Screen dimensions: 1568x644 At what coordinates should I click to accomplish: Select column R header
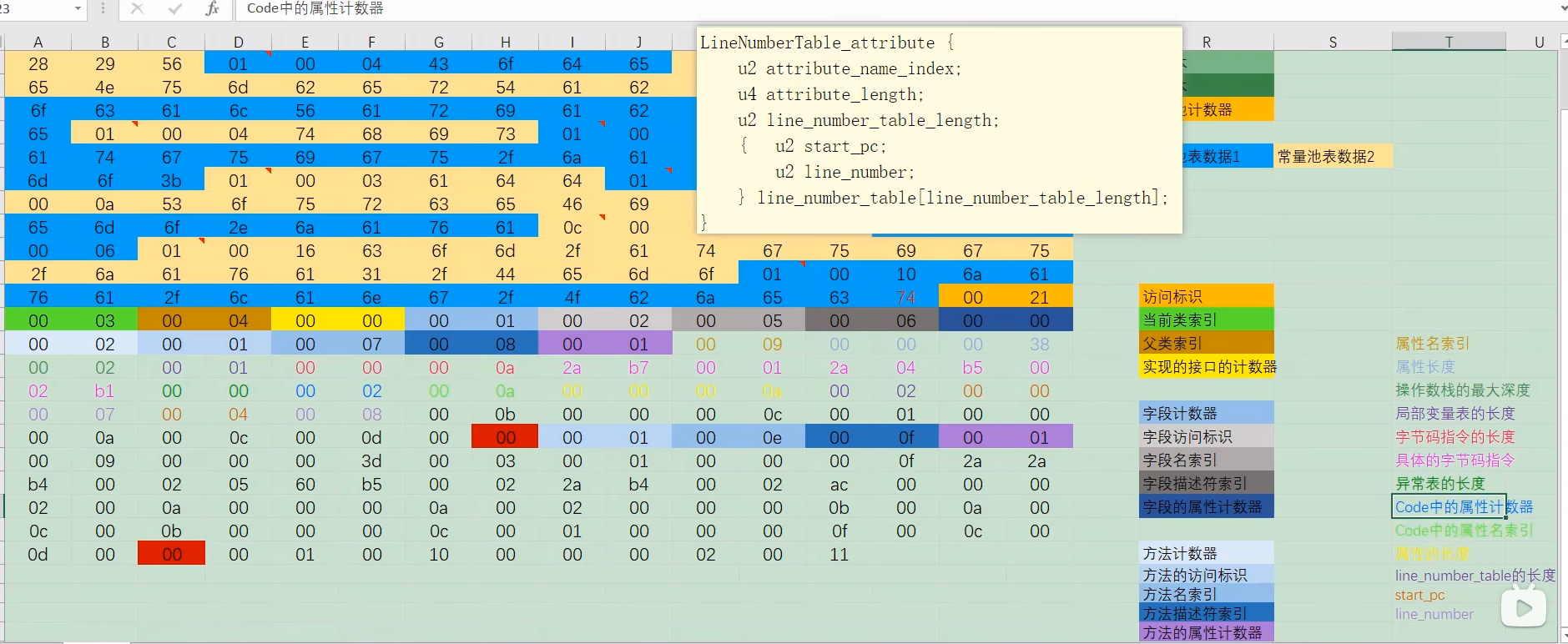[1207, 42]
